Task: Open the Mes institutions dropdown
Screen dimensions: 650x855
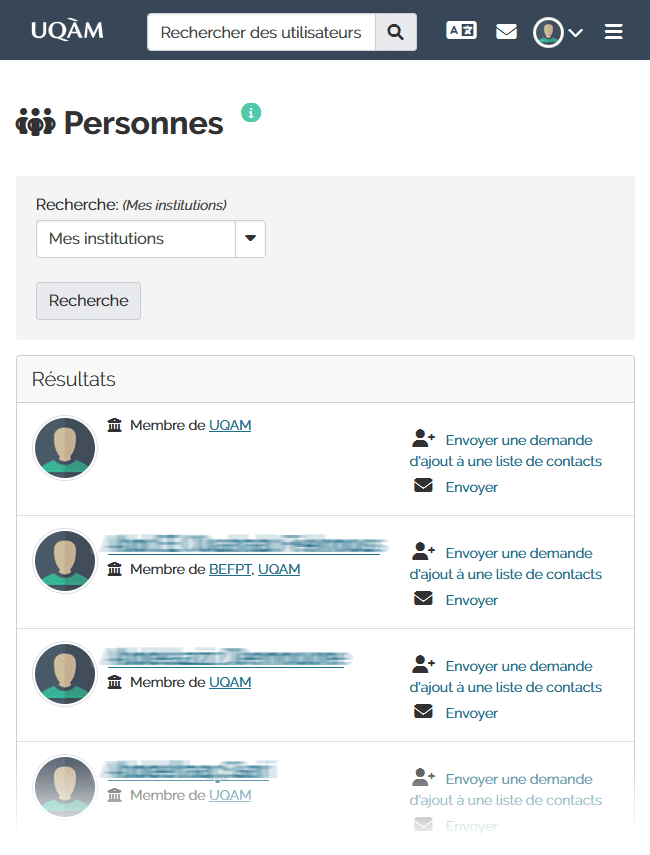Action: click(x=136, y=239)
